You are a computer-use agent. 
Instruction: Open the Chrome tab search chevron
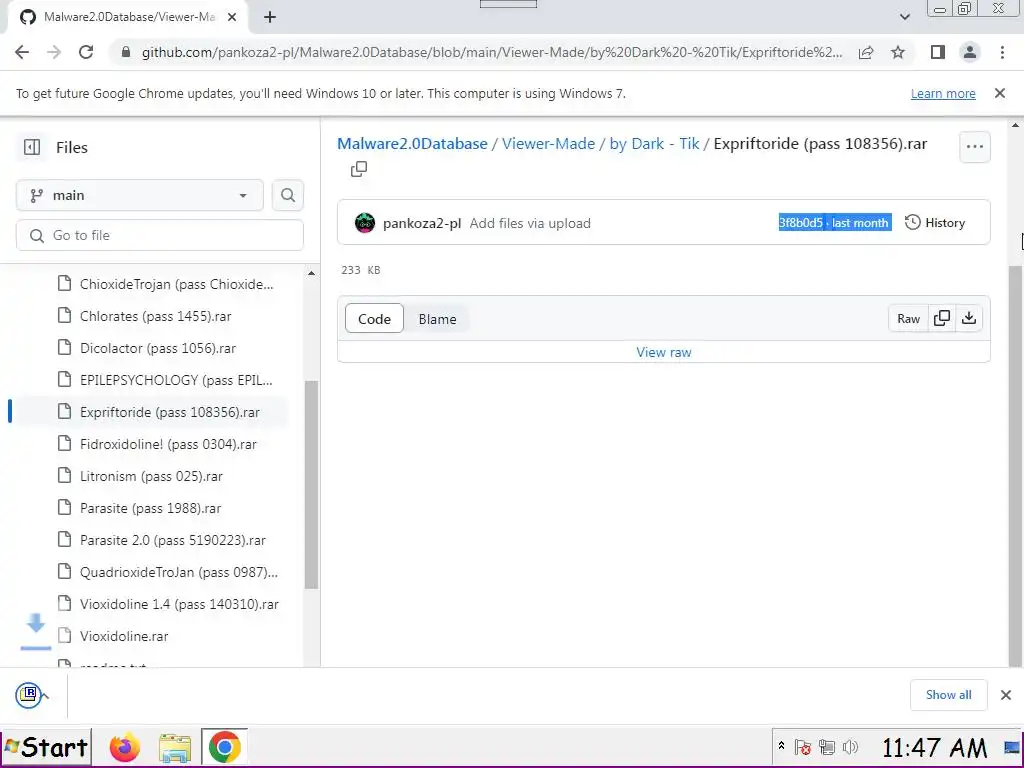point(904,17)
